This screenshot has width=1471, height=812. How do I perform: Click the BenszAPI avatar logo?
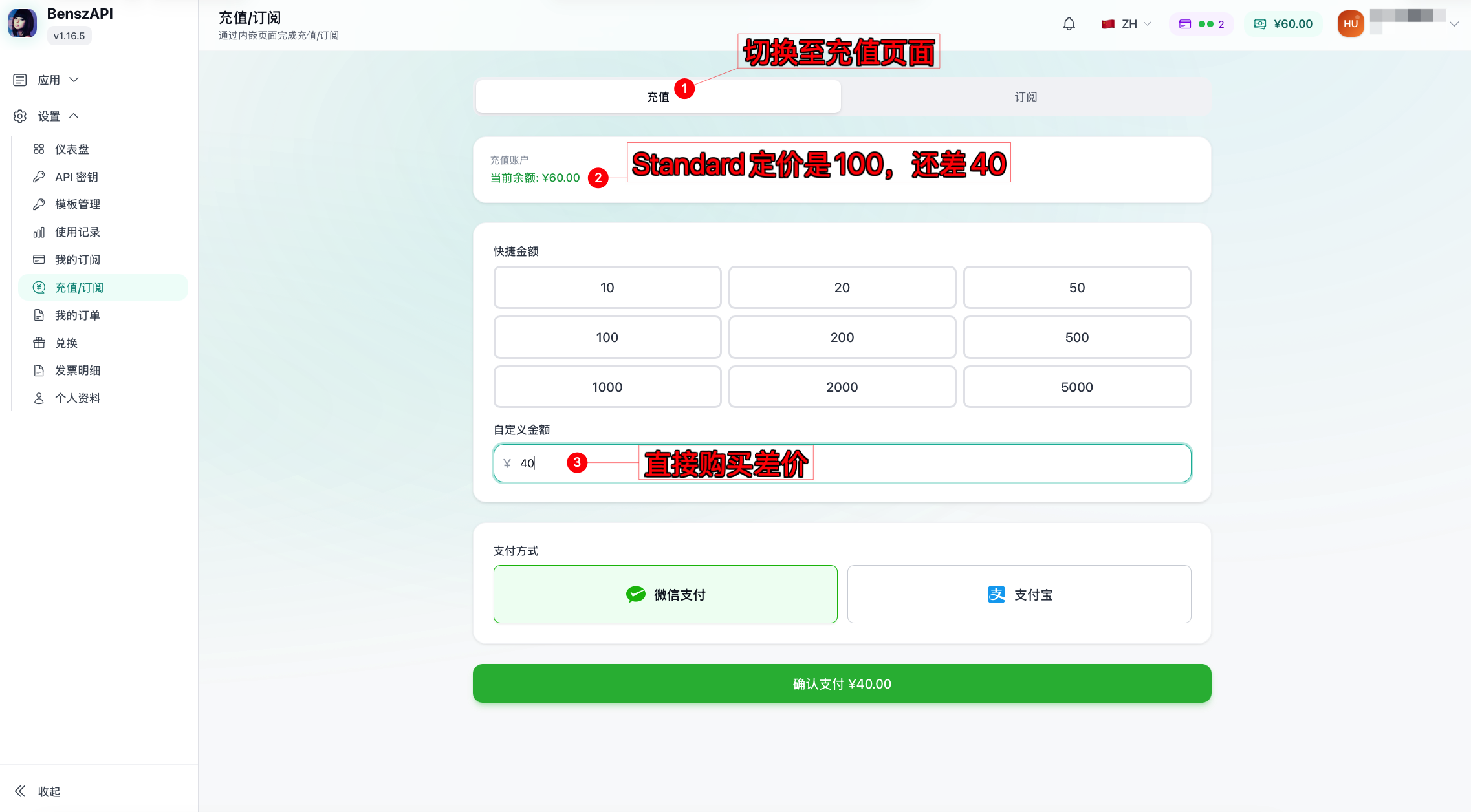coord(22,23)
